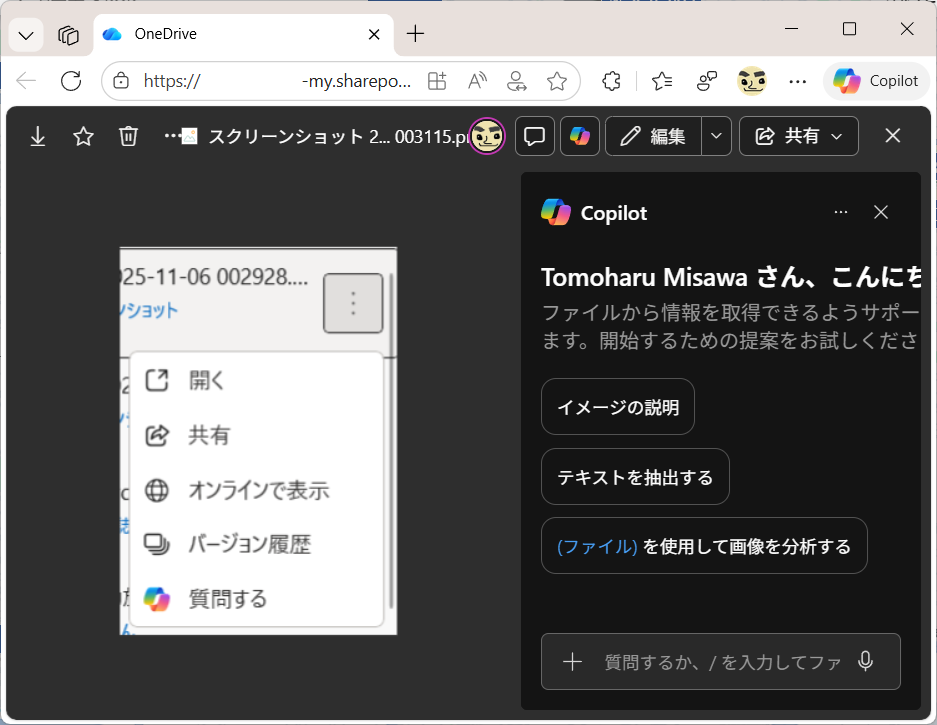Open Copilot pane more options ellipsis
The width and height of the screenshot is (937, 725).
841,212
